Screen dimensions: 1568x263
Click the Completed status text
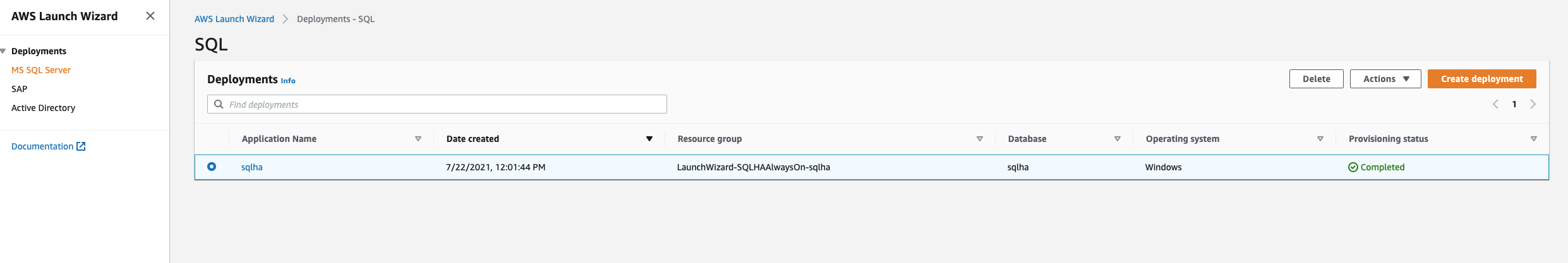(1383, 167)
